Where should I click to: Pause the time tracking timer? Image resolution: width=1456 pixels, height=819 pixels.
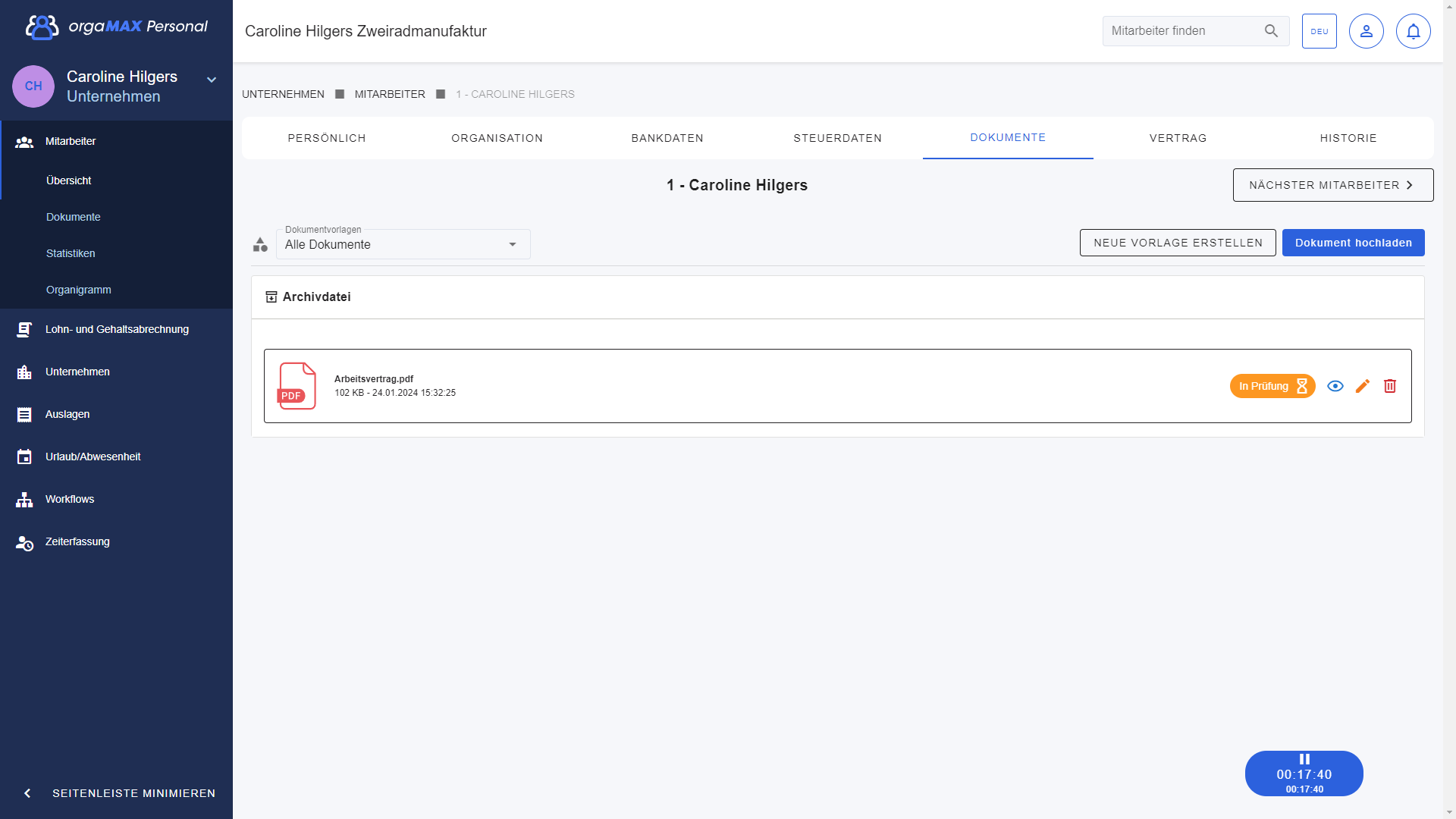(x=1304, y=759)
